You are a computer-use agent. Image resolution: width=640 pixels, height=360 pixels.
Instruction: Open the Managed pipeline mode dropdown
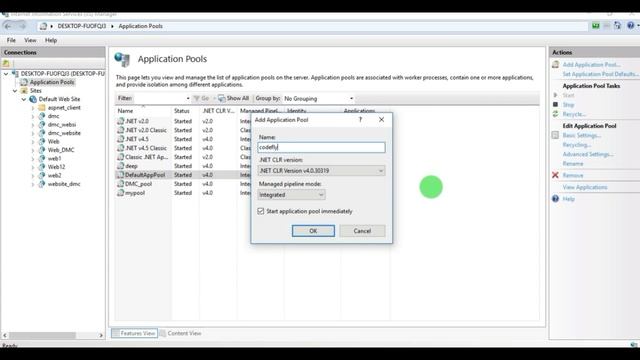[x=291, y=195]
